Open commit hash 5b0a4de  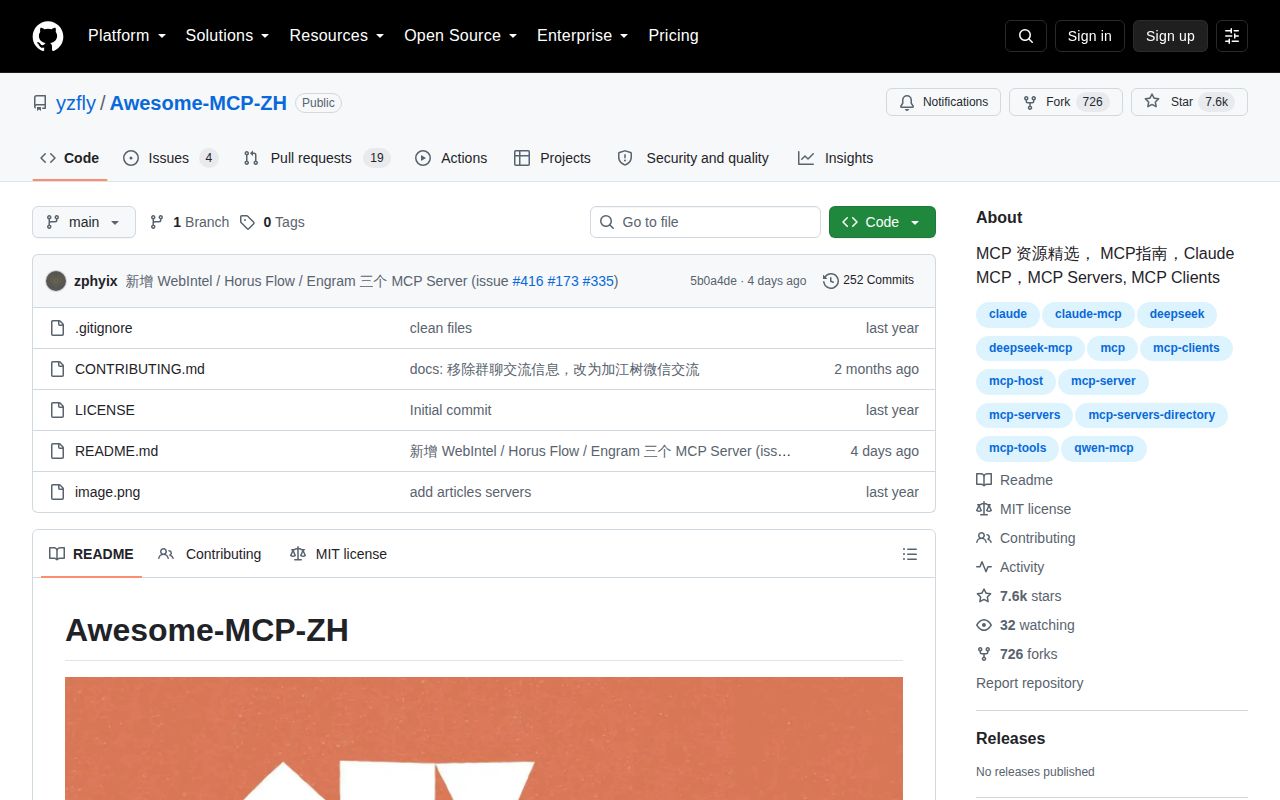713,281
